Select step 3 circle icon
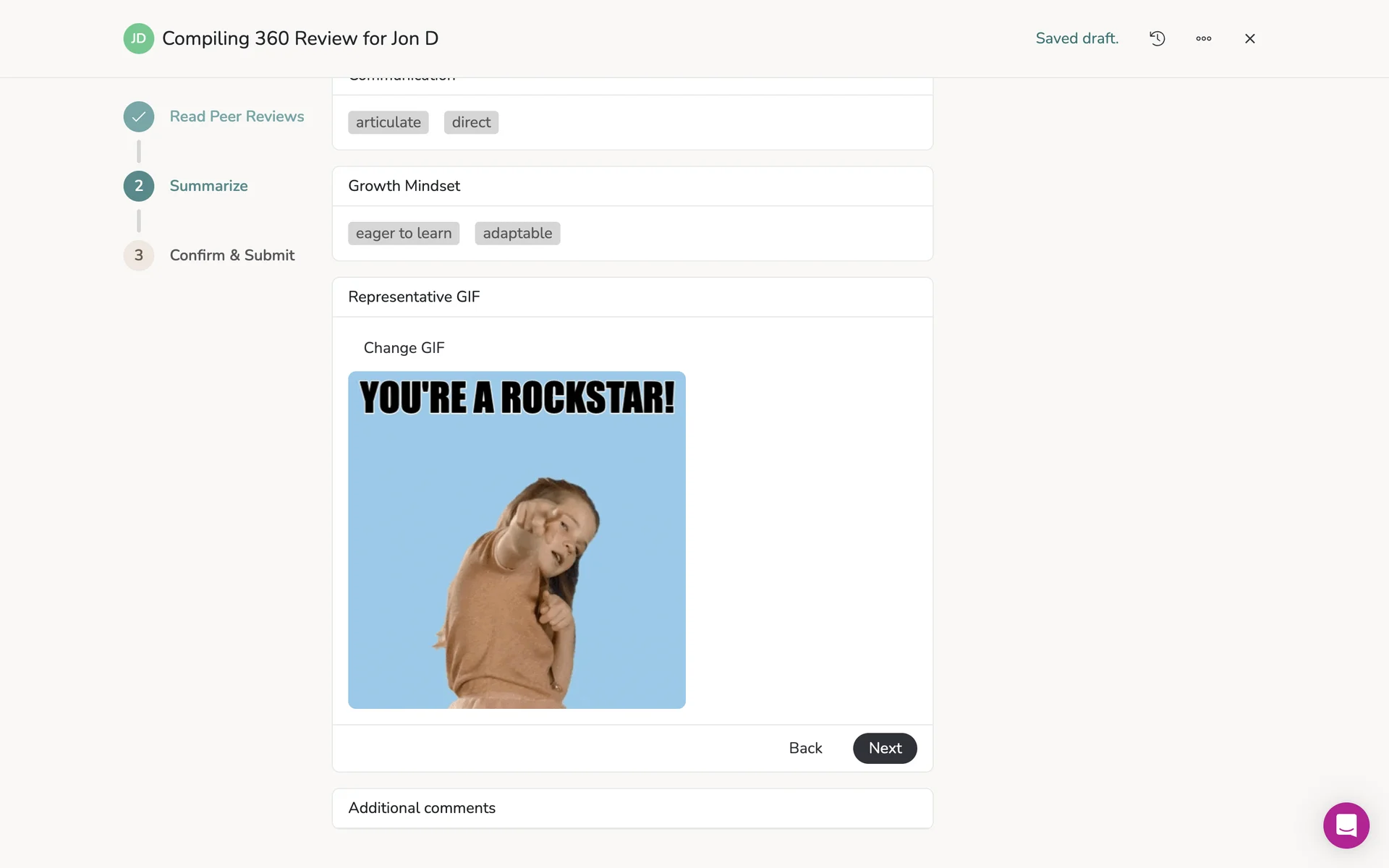Viewport: 1389px width, 868px height. click(138, 255)
